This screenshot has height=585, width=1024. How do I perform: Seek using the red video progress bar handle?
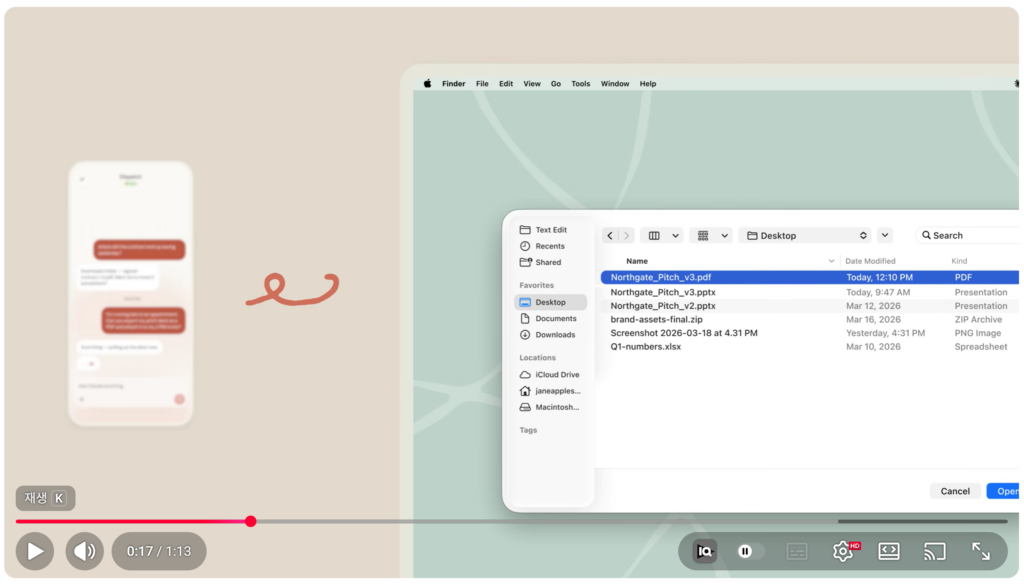point(251,521)
